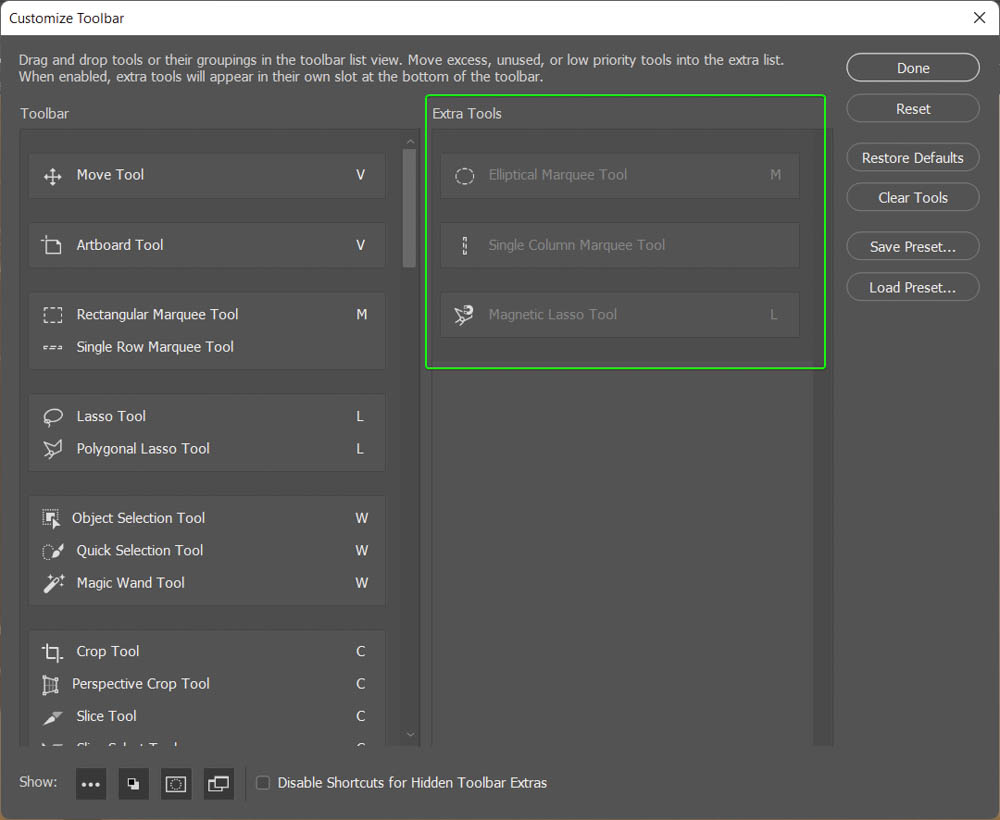Image resolution: width=1000 pixels, height=820 pixels.
Task: Click the Crop Tool icon
Action: point(52,652)
